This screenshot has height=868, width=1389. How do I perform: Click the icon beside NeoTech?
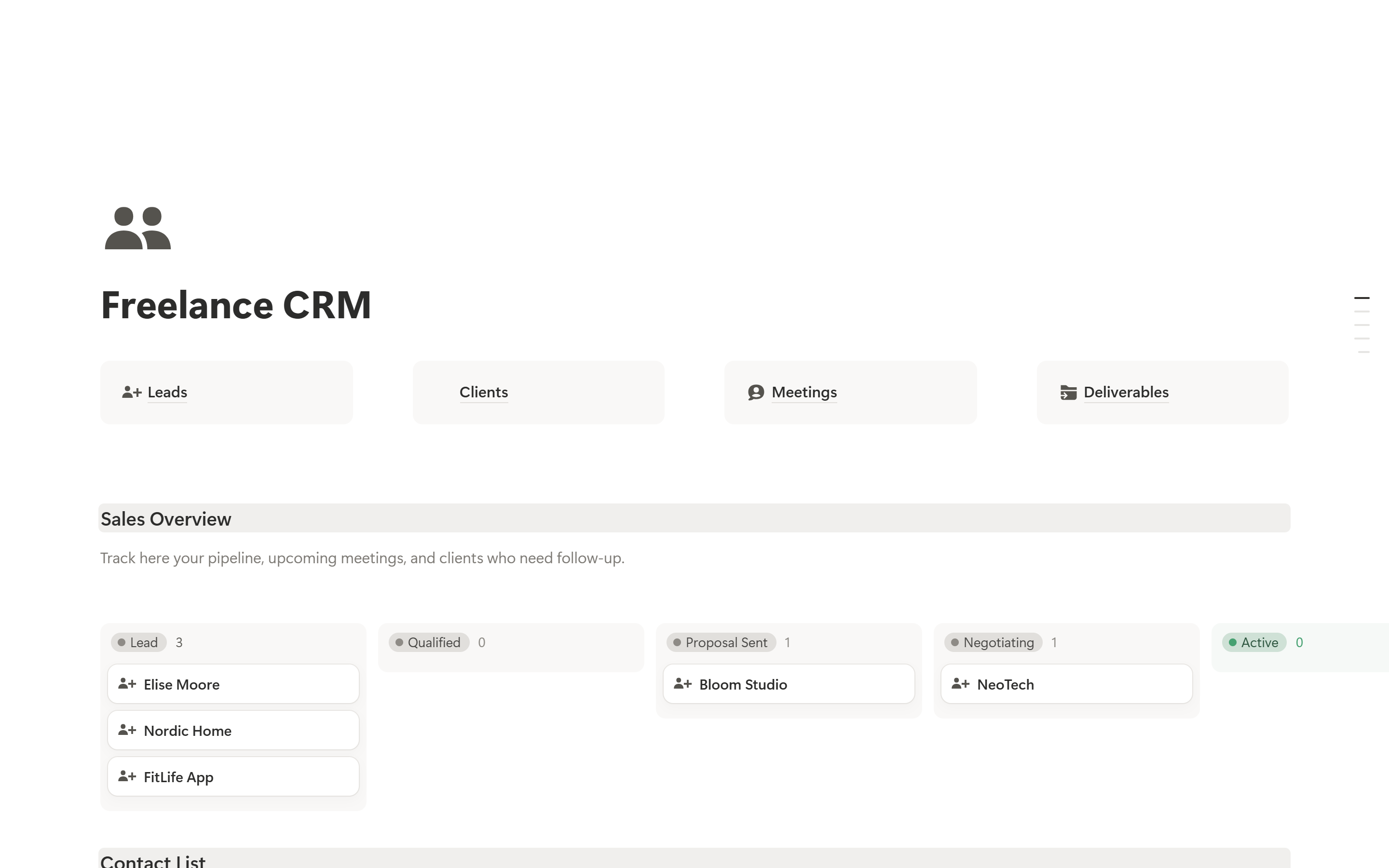960,684
